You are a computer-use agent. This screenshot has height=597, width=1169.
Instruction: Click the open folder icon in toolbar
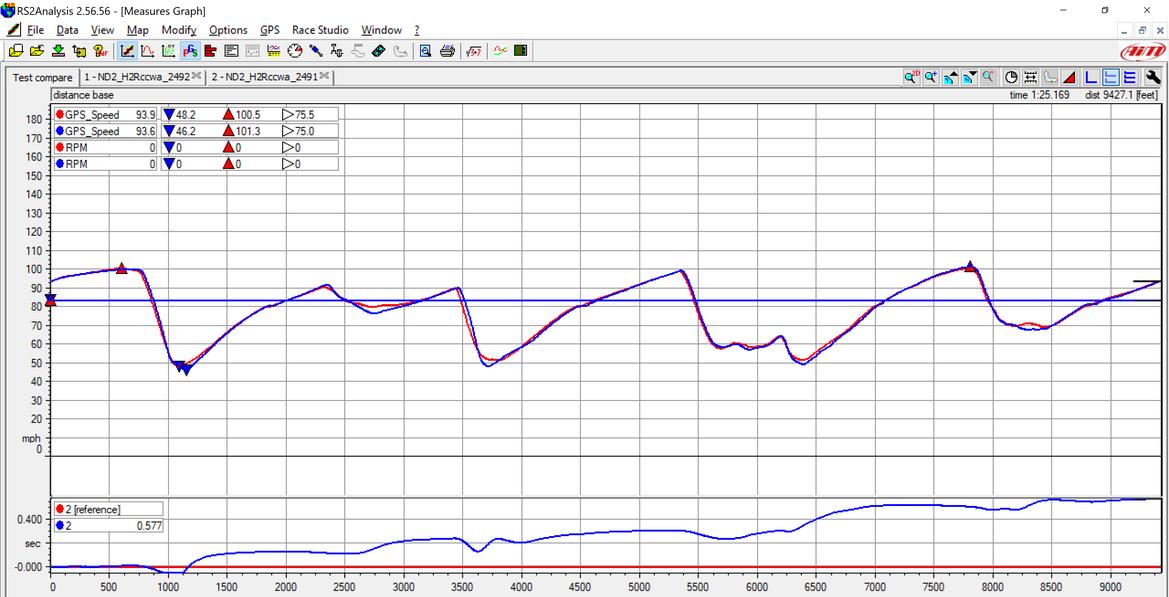pyautogui.click(x=36, y=51)
